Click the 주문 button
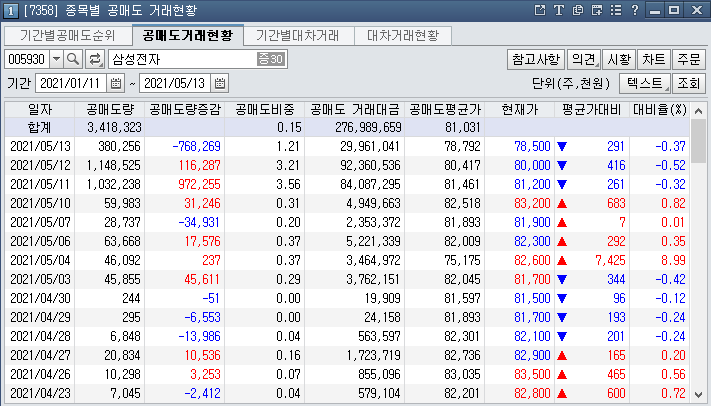This screenshot has width=711, height=406. point(689,59)
